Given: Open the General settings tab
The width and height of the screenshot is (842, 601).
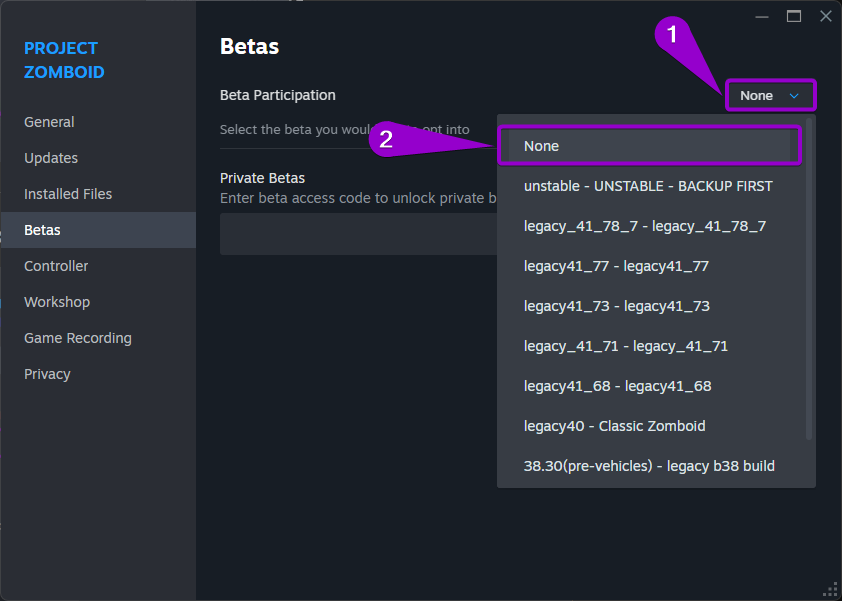Looking at the screenshot, I should click(98, 122).
